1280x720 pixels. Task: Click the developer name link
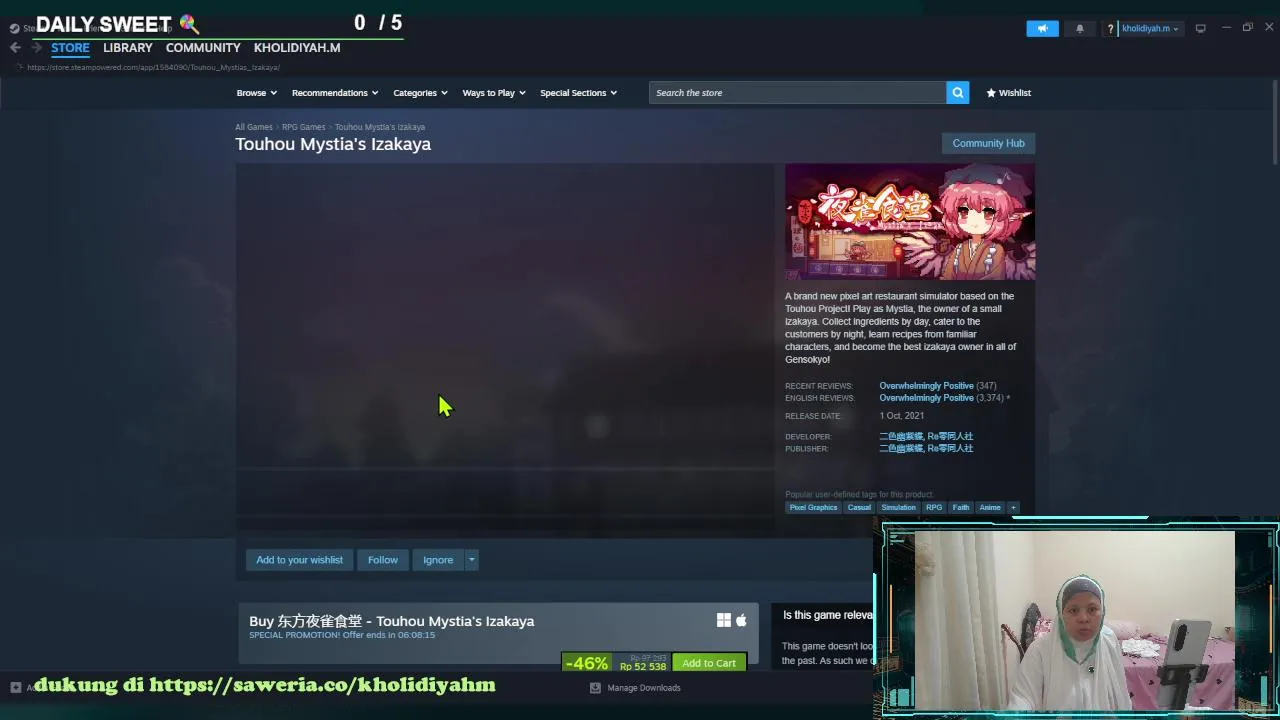coord(926,436)
